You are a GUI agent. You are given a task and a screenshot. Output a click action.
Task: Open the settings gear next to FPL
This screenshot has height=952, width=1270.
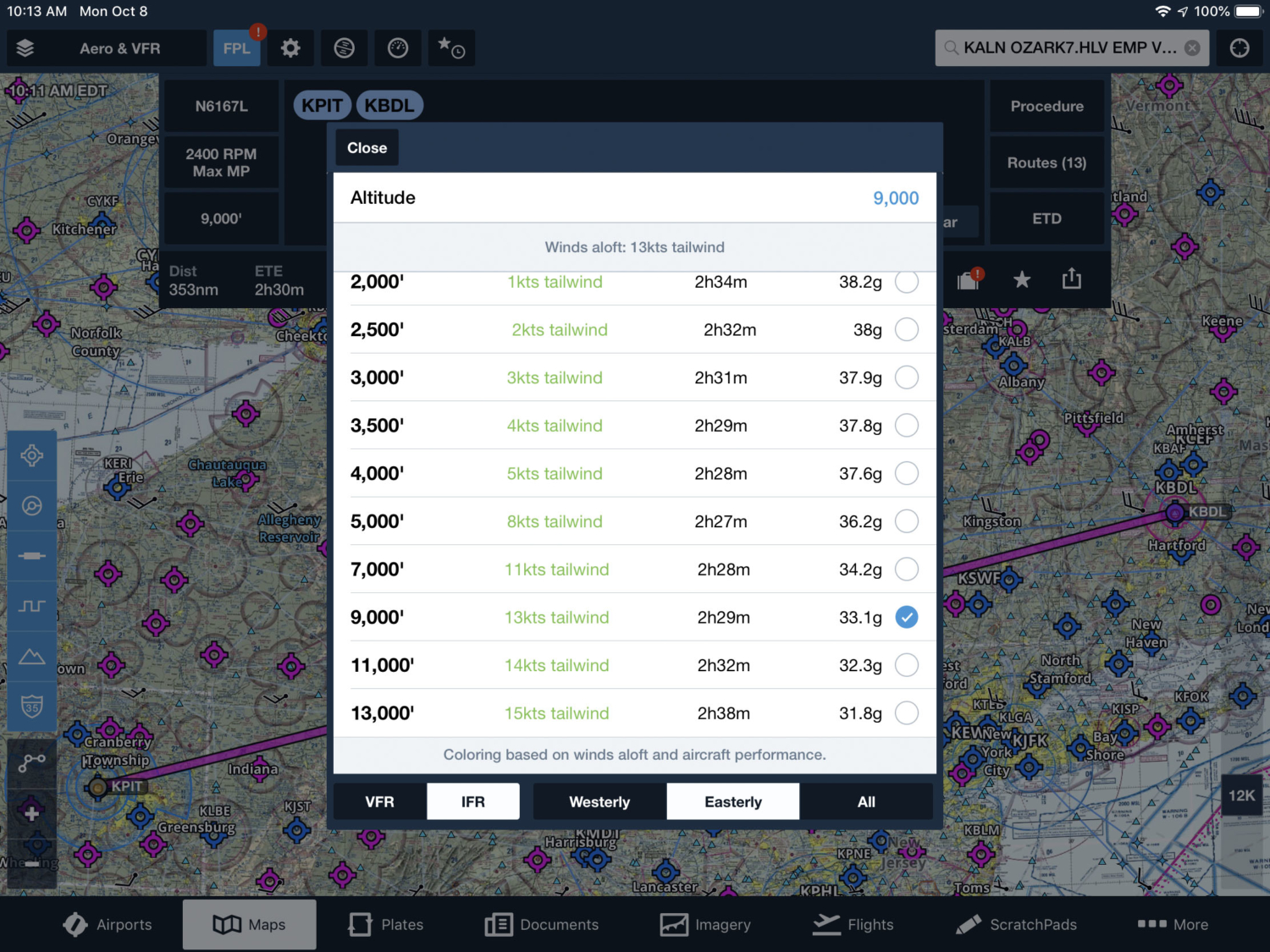pos(290,48)
